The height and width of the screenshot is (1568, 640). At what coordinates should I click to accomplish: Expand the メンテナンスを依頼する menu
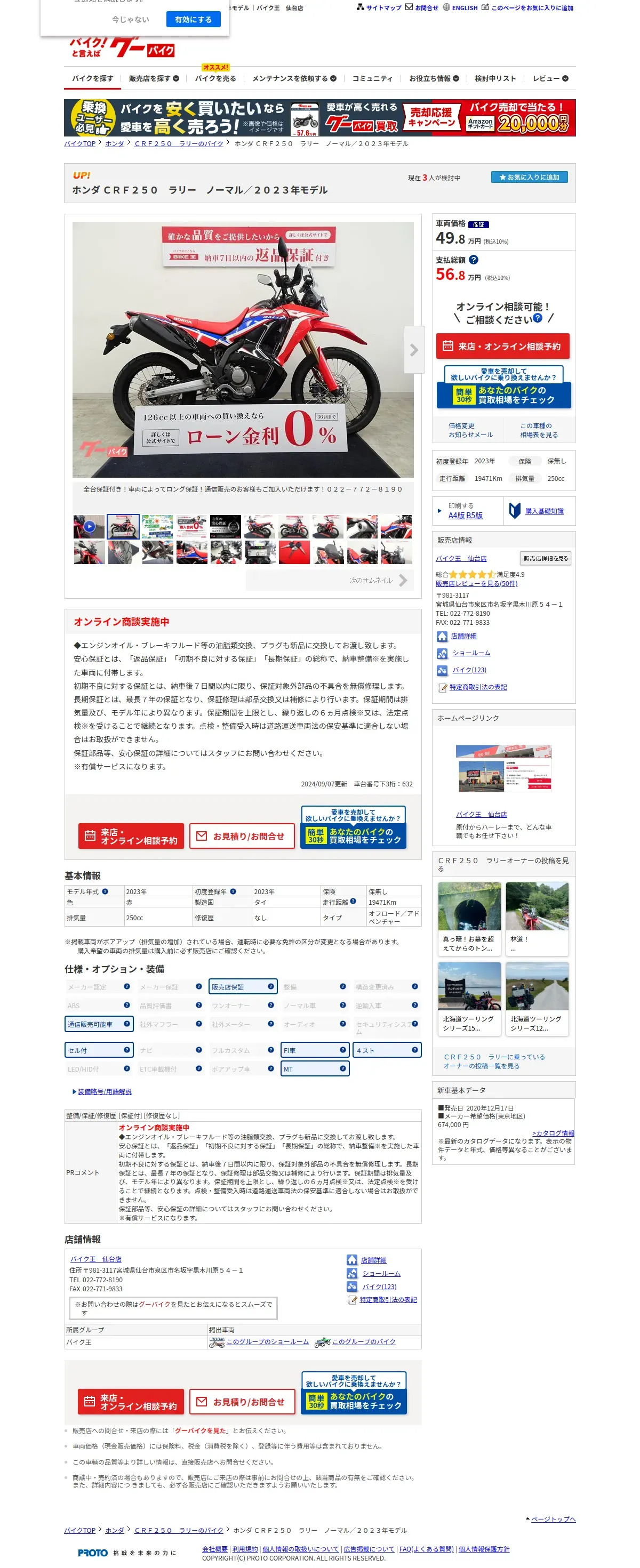(x=294, y=78)
